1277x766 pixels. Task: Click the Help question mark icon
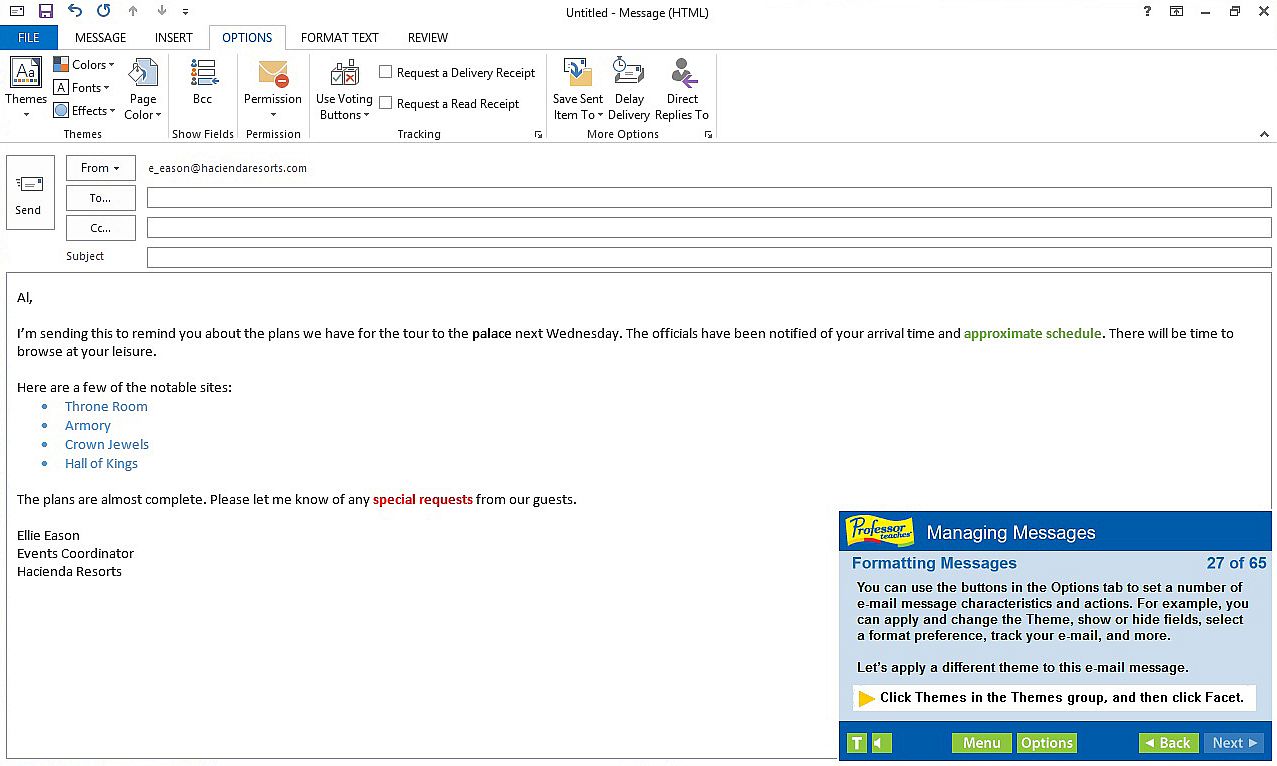coord(1147,11)
